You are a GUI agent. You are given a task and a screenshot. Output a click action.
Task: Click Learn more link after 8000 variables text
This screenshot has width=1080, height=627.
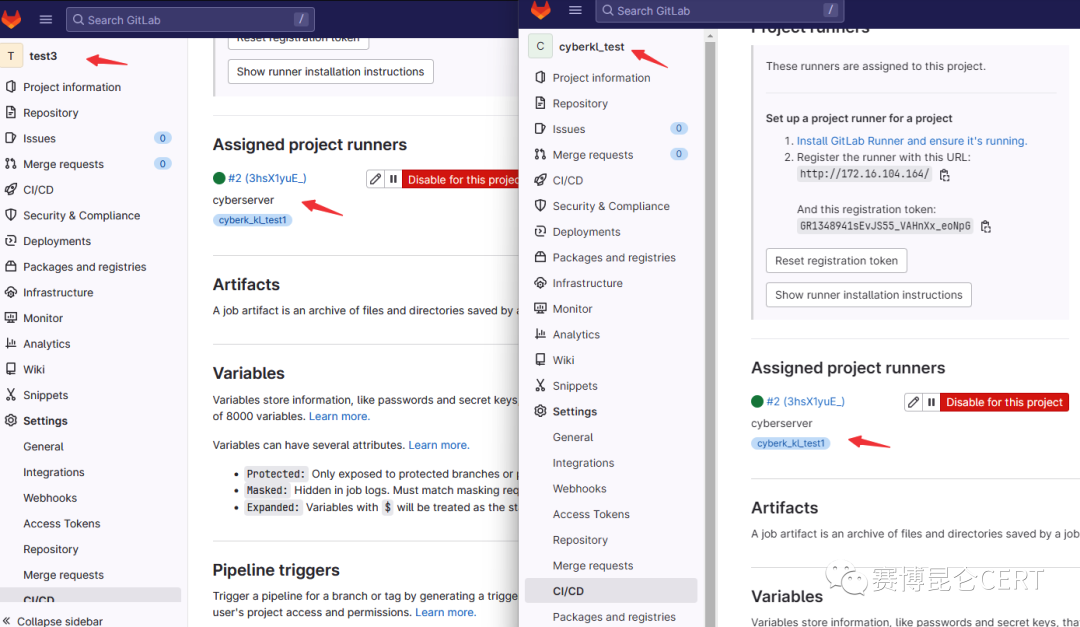339,416
